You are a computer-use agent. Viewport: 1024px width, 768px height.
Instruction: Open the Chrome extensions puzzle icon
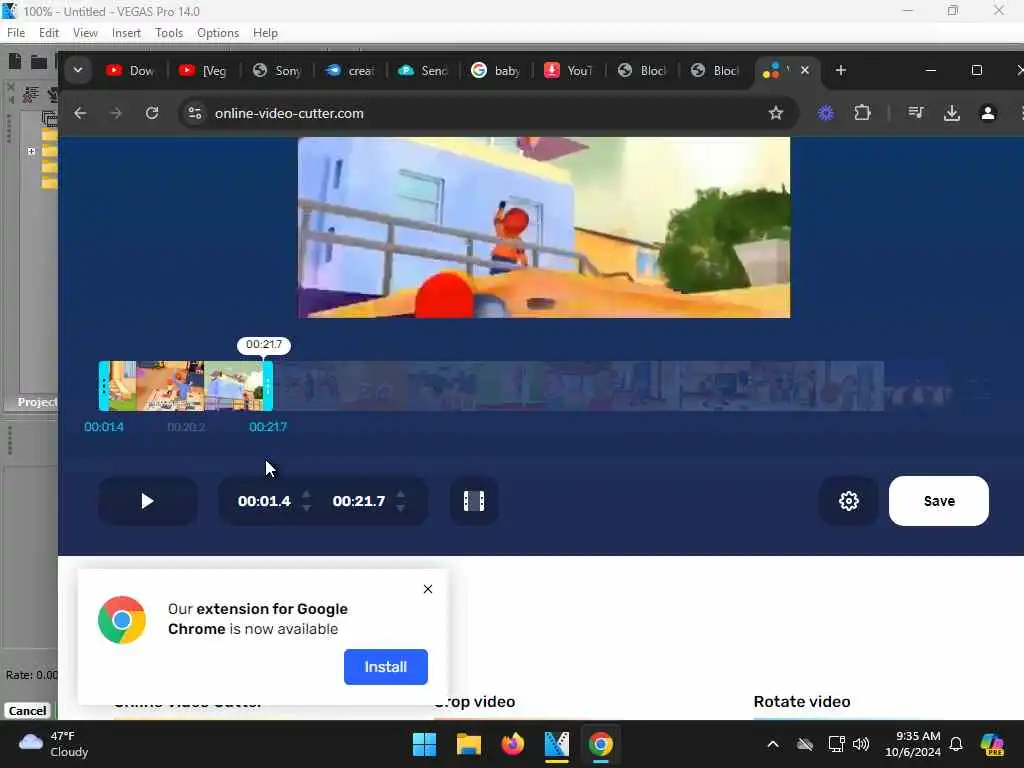pyautogui.click(x=863, y=113)
